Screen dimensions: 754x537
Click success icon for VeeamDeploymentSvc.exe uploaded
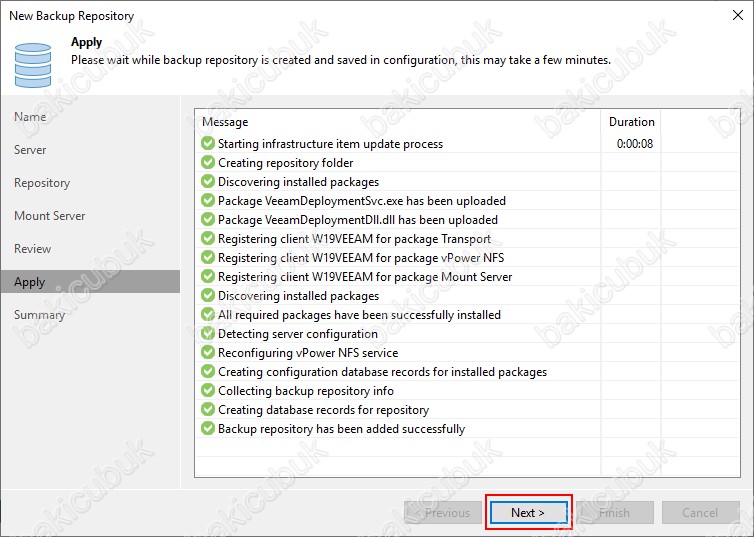208,200
